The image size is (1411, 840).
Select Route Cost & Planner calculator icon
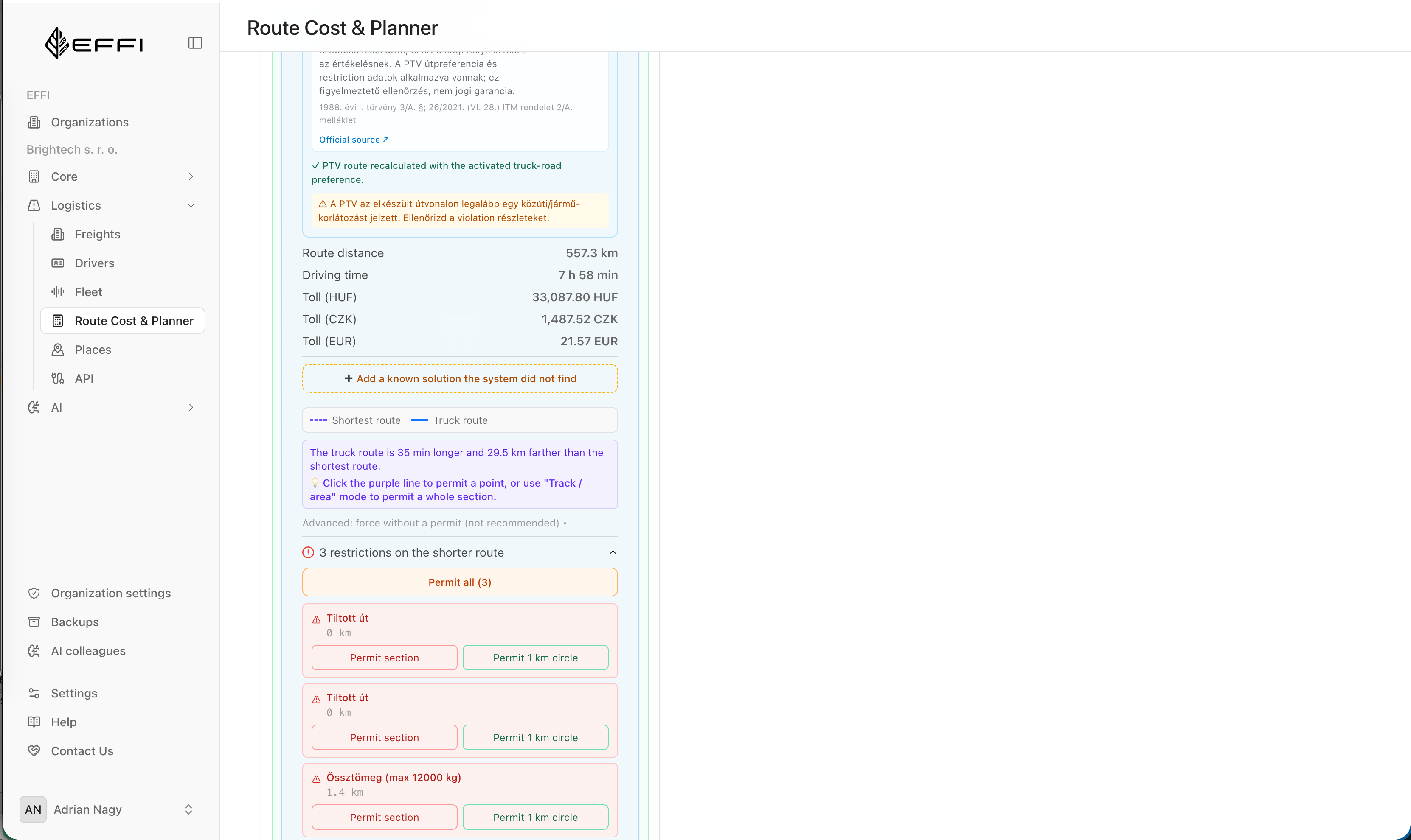58,321
